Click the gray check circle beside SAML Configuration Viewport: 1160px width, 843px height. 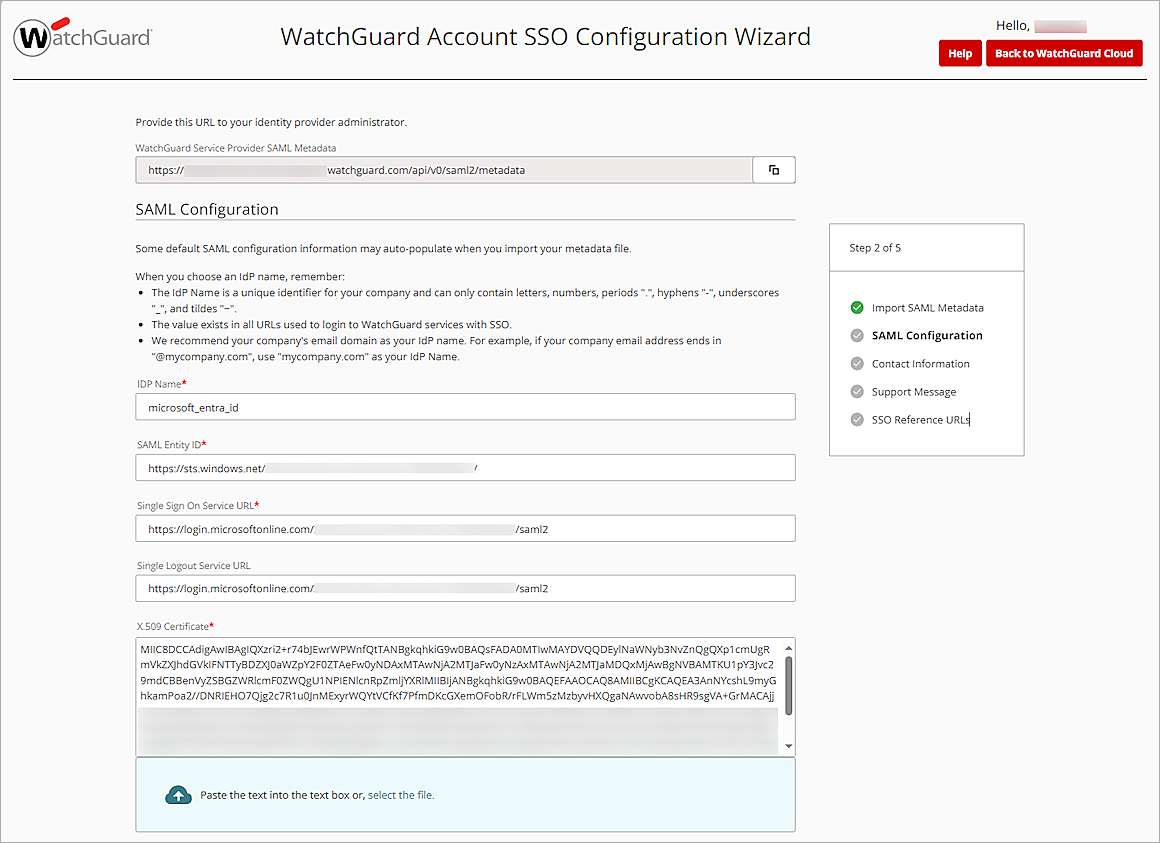pos(856,335)
